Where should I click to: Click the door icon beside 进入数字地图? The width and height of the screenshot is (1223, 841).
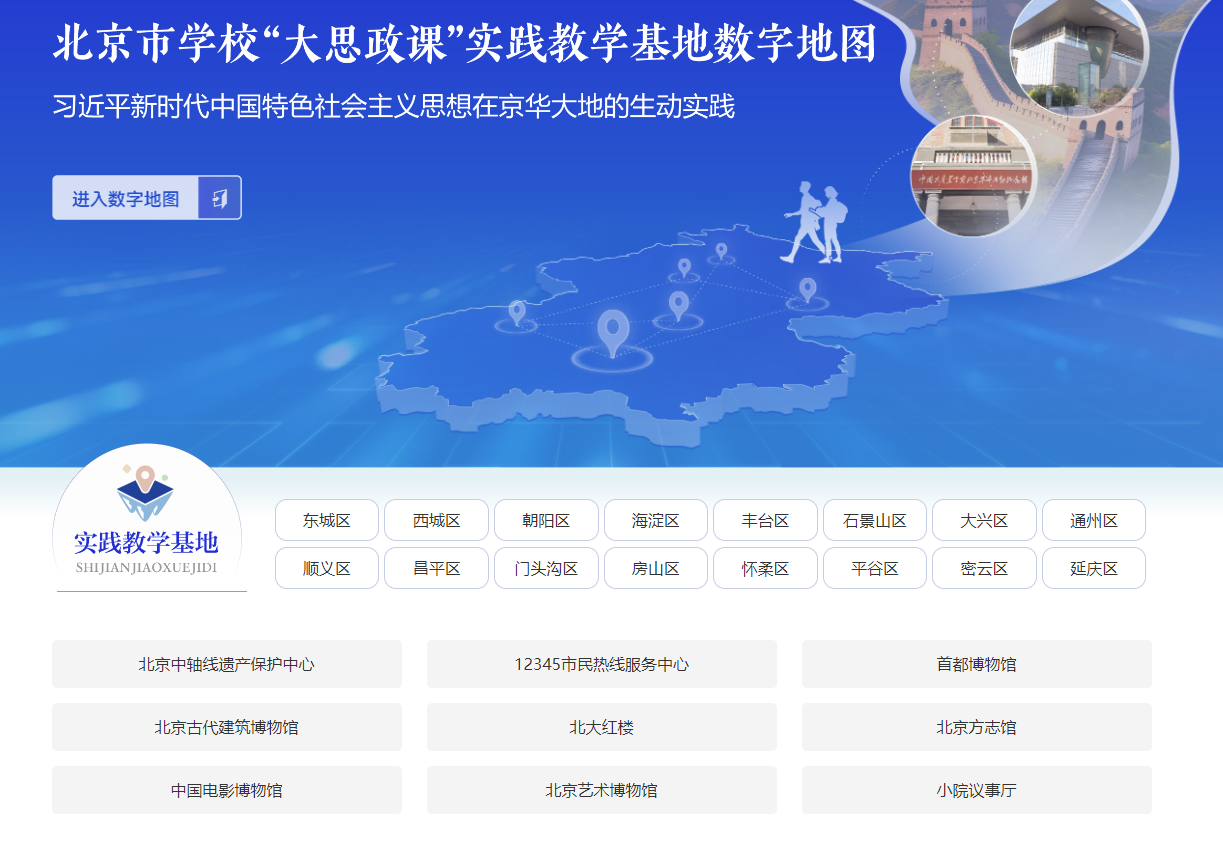(x=219, y=198)
